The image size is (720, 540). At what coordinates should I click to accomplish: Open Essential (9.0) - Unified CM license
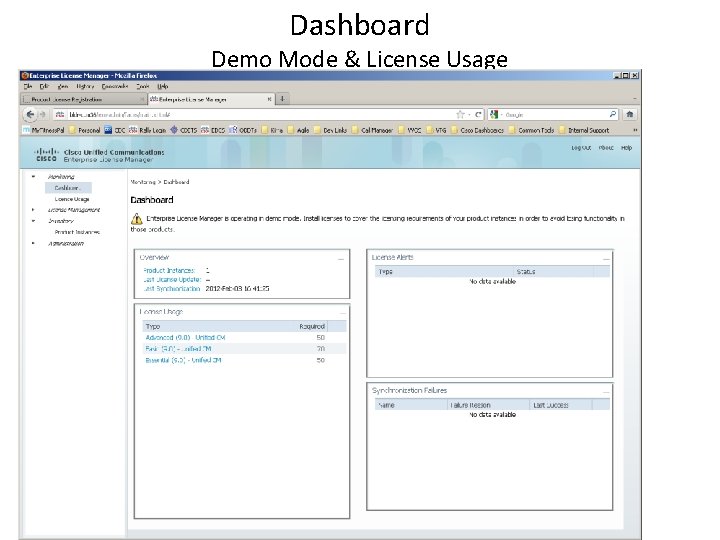coord(183,360)
